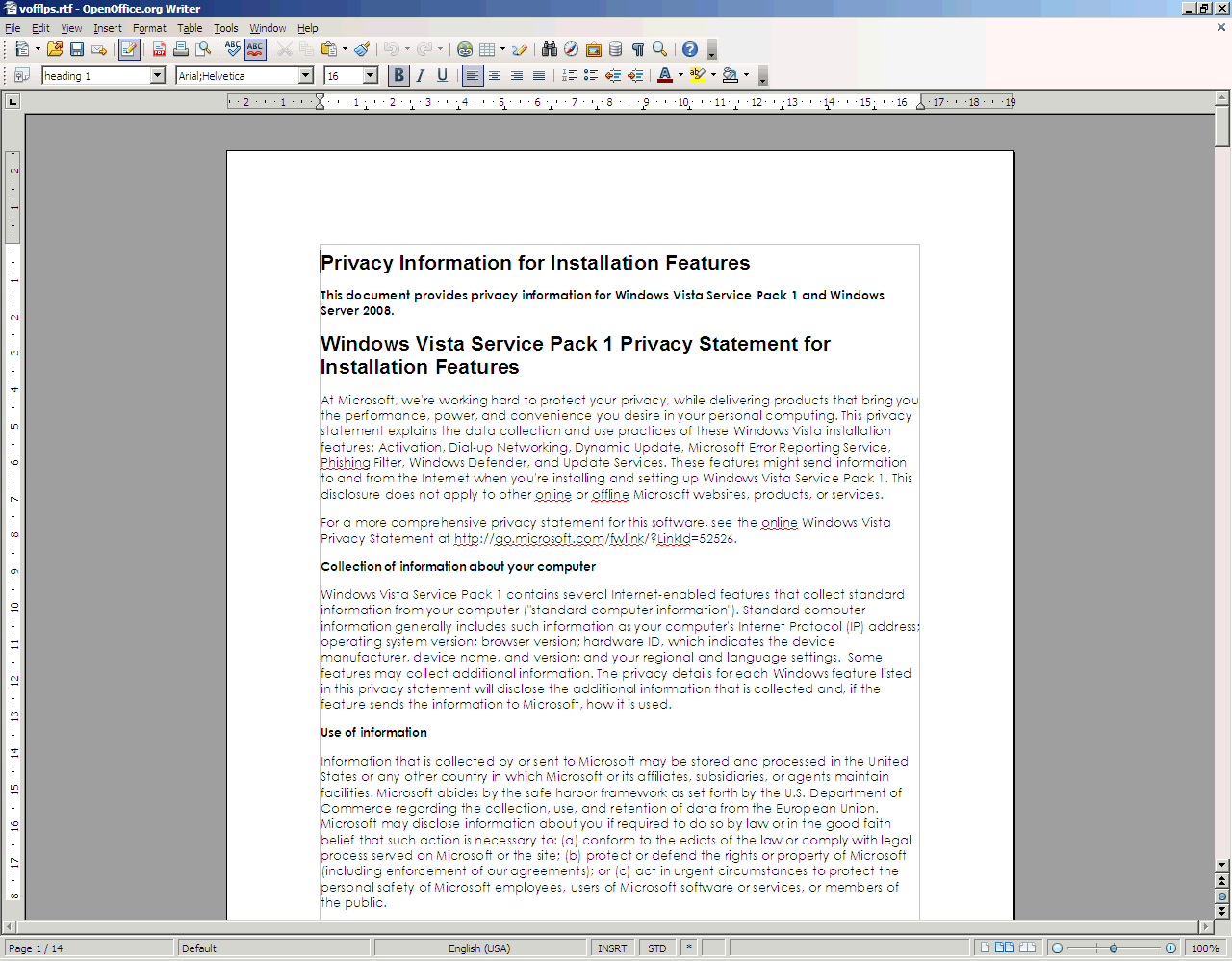The height and width of the screenshot is (961, 1232).
Task: Save the document using the floppy icon
Action: click(x=77, y=49)
